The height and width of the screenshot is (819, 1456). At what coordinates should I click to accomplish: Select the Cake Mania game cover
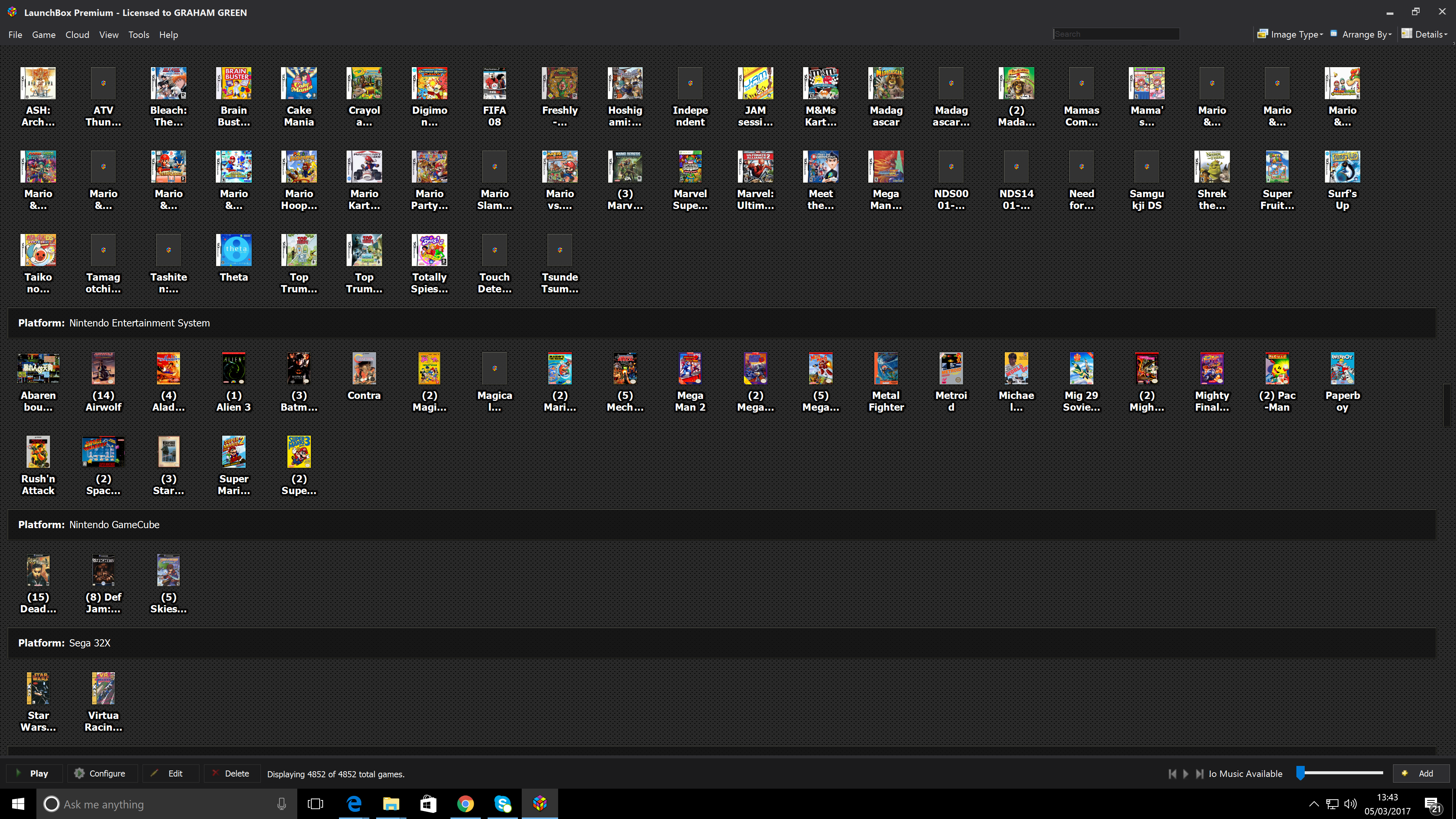click(299, 83)
